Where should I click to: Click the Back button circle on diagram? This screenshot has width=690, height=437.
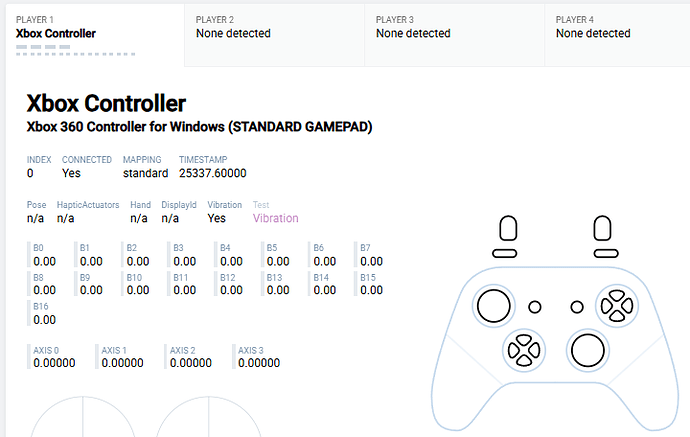point(535,307)
